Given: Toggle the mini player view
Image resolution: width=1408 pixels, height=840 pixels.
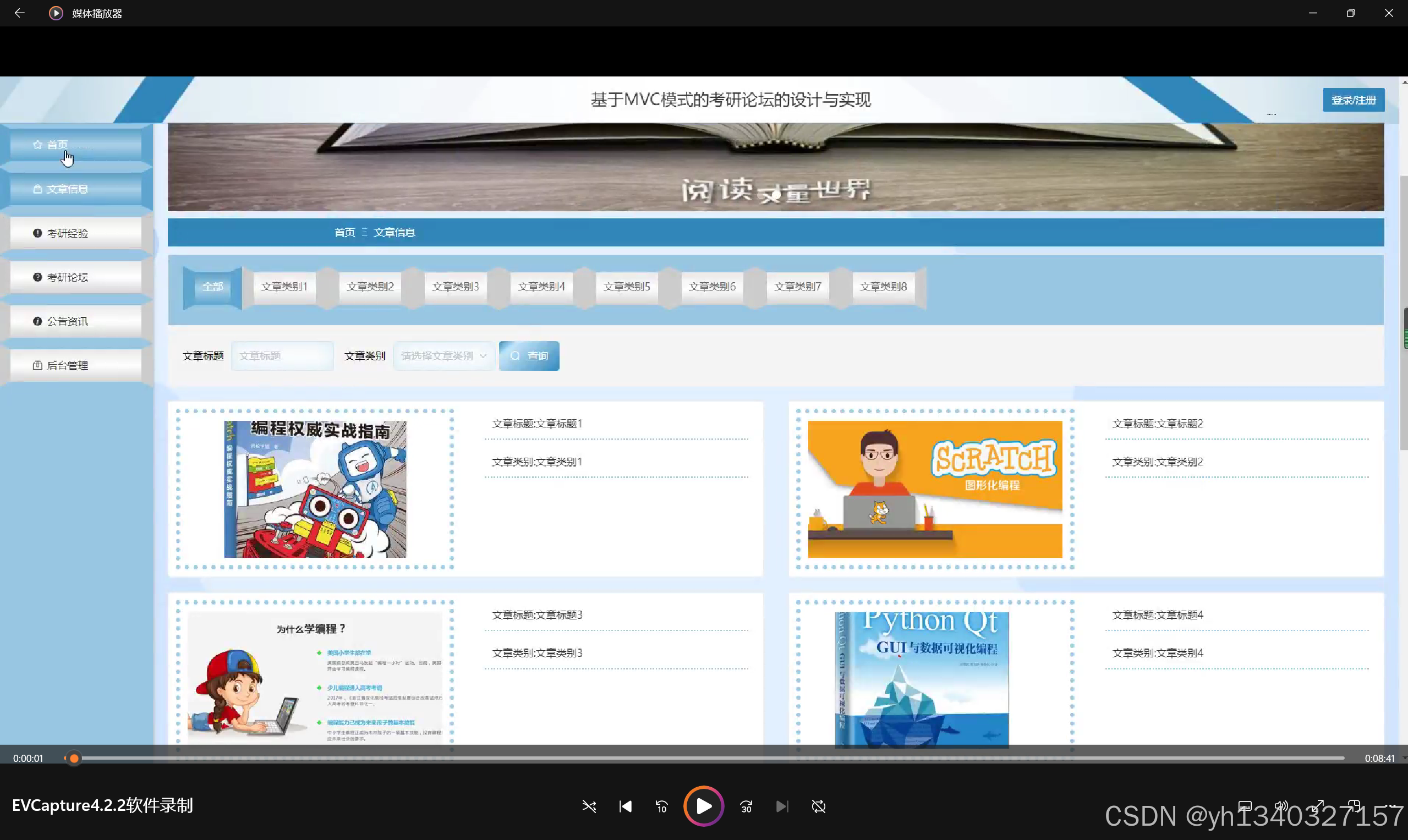Looking at the screenshot, I should pos(1354,806).
